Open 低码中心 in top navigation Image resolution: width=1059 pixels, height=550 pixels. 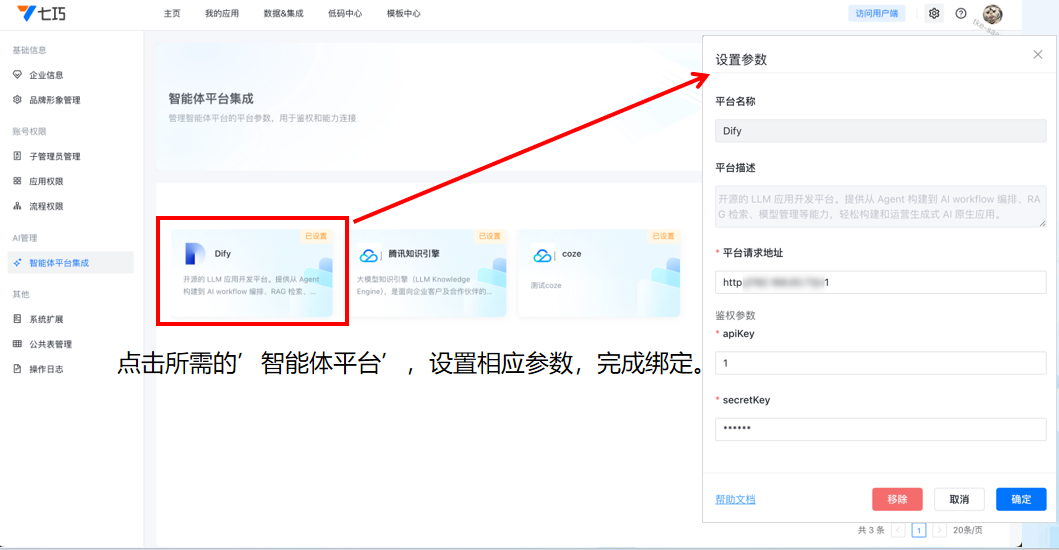[x=345, y=14]
